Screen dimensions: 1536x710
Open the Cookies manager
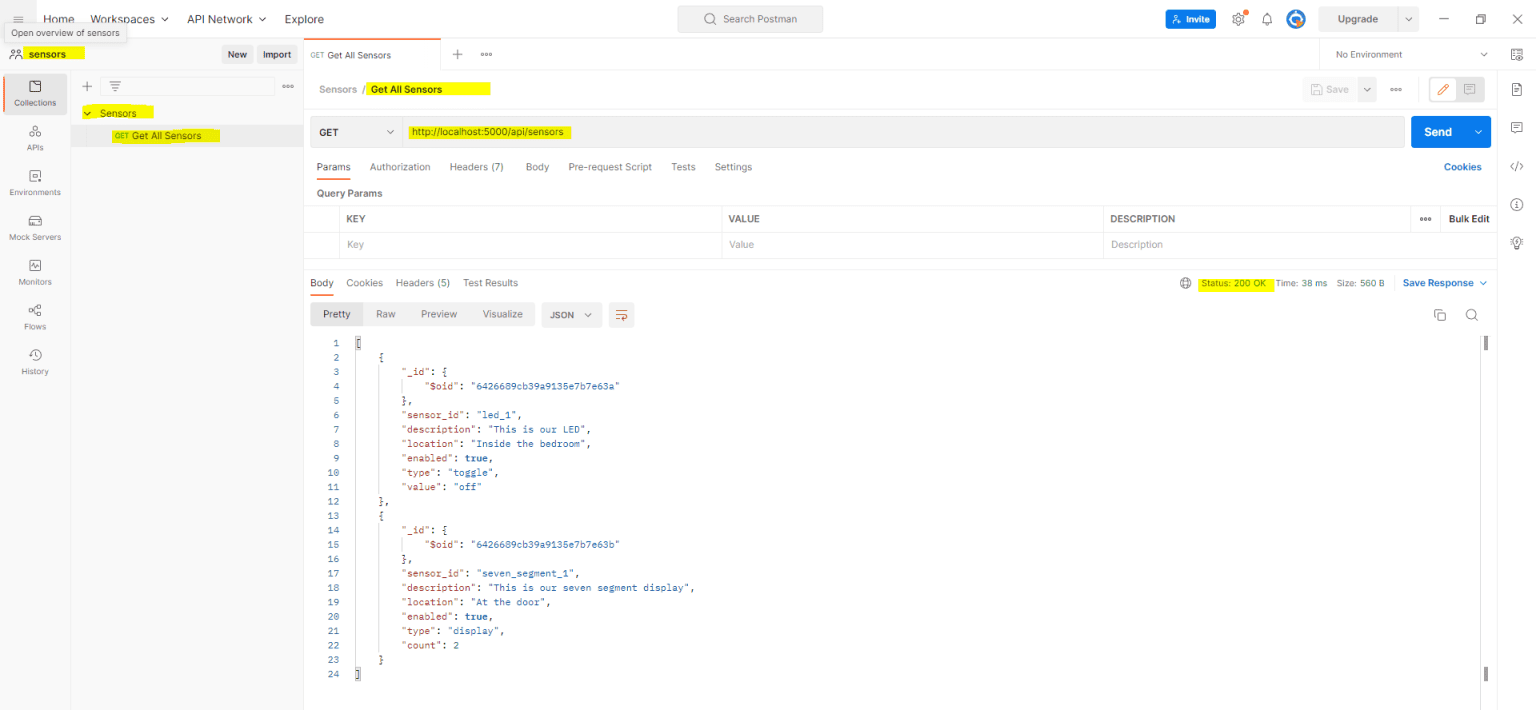[x=1462, y=167]
